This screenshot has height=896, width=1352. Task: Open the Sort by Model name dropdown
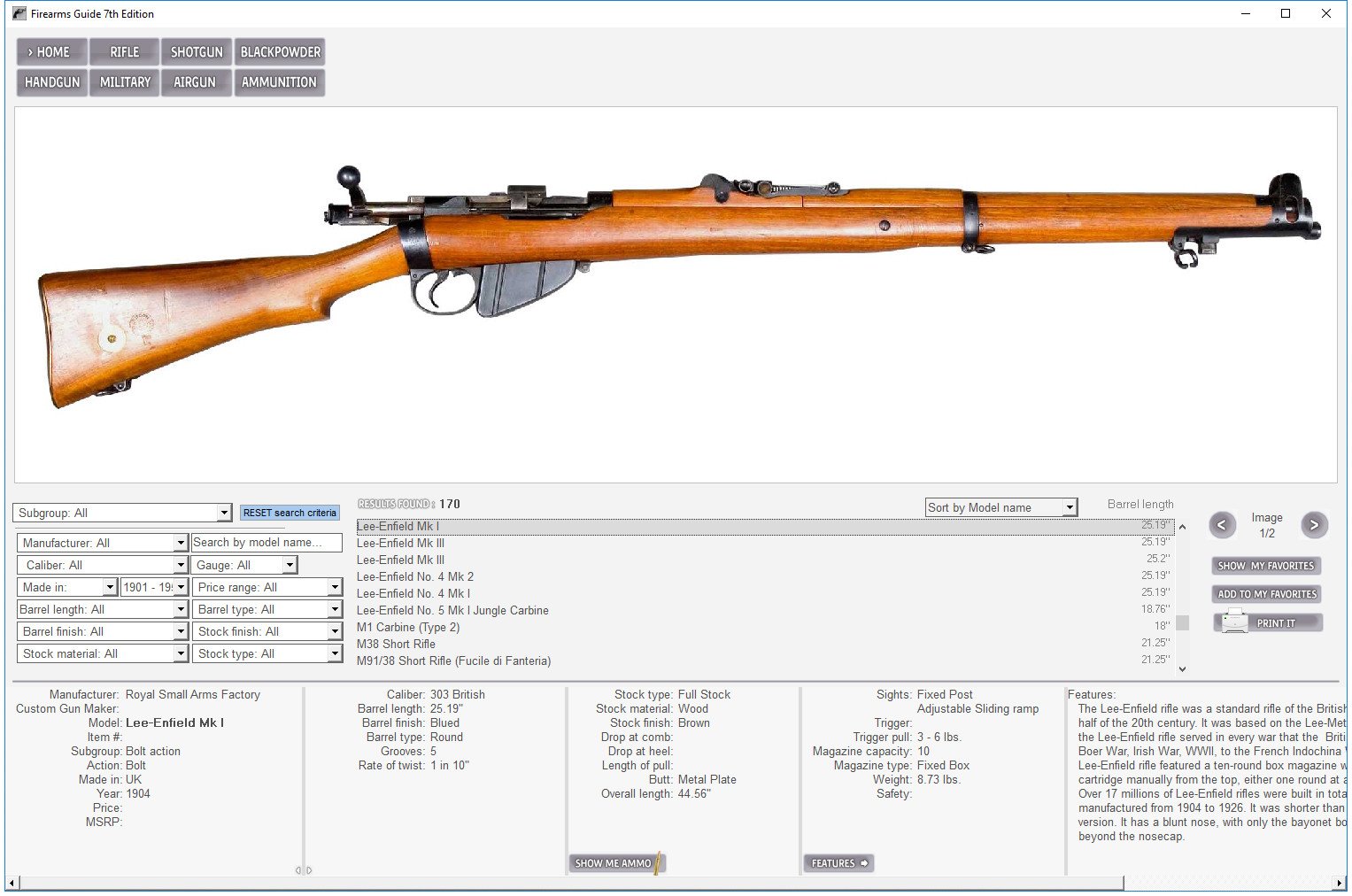tap(1070, 507)
